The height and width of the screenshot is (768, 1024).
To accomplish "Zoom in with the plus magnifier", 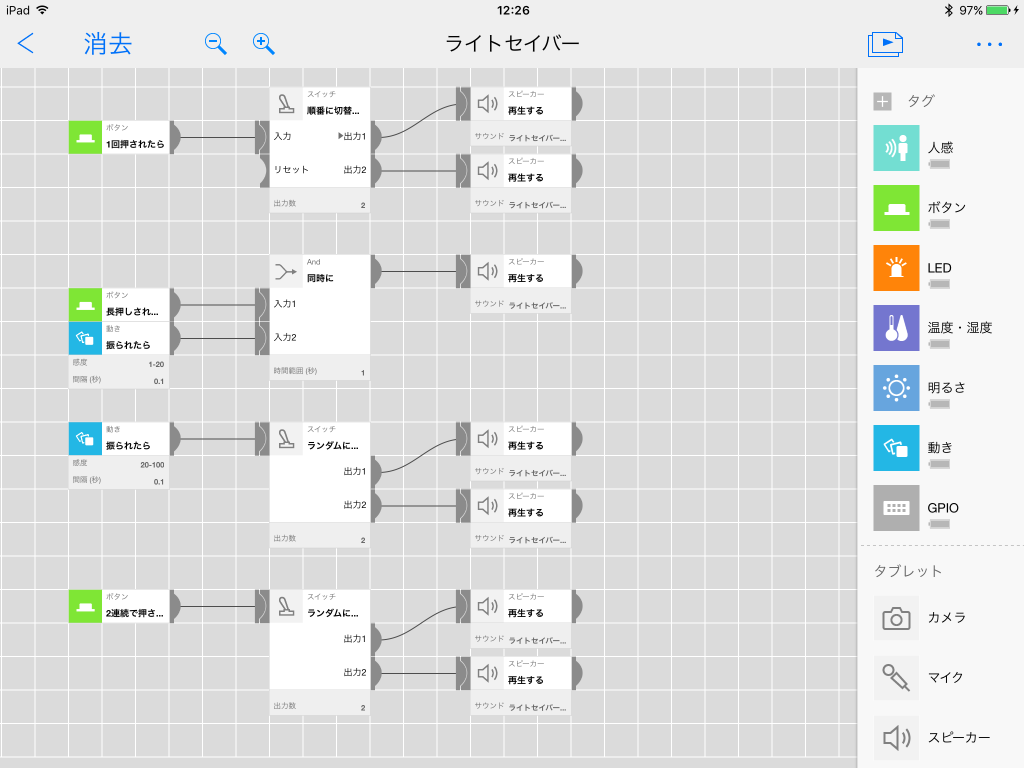I will coord(263,44).
